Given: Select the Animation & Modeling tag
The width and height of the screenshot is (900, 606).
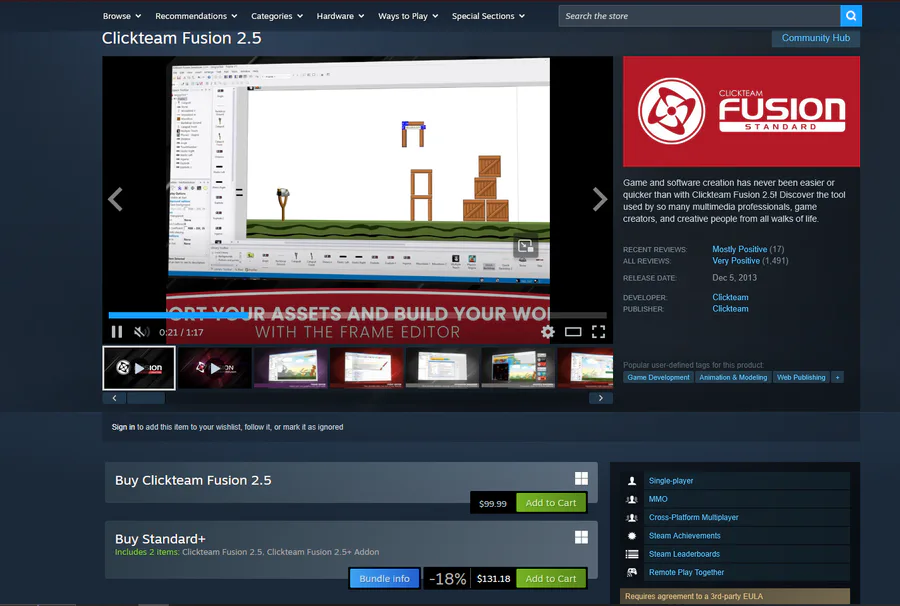Looking at the screenshot, I should click(733, 378).
